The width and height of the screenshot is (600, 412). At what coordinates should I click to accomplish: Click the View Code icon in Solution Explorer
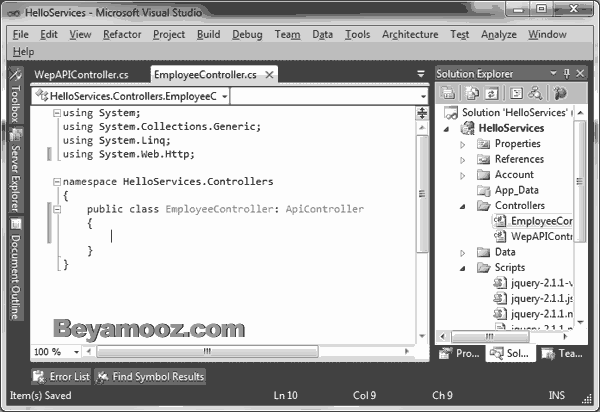coord(516,93)
